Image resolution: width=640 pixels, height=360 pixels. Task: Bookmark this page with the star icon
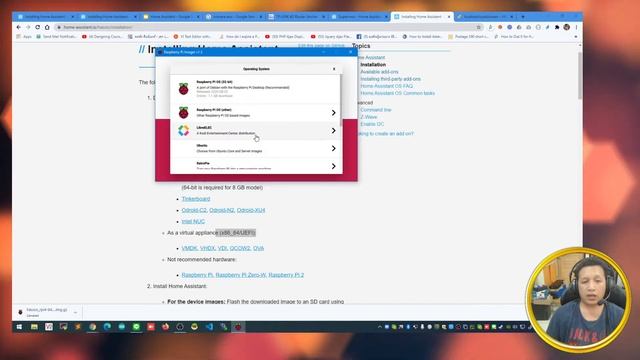tap(478, 27)
